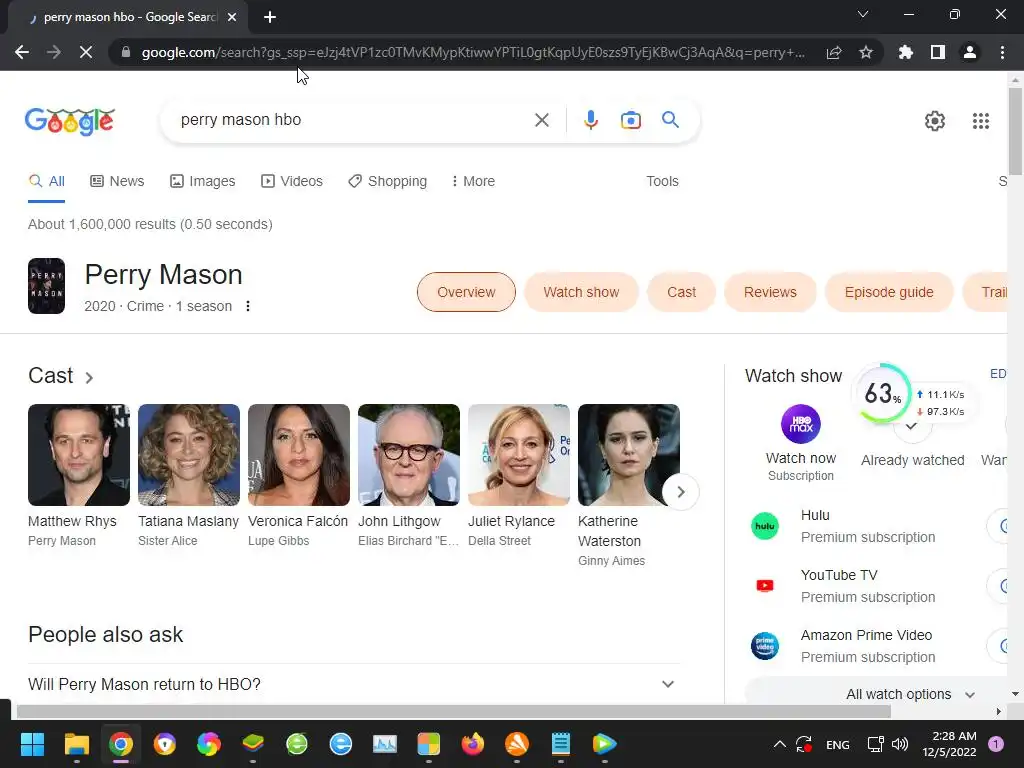Switch to Images results tab
1024x768 pixels.
coord(202,182)
